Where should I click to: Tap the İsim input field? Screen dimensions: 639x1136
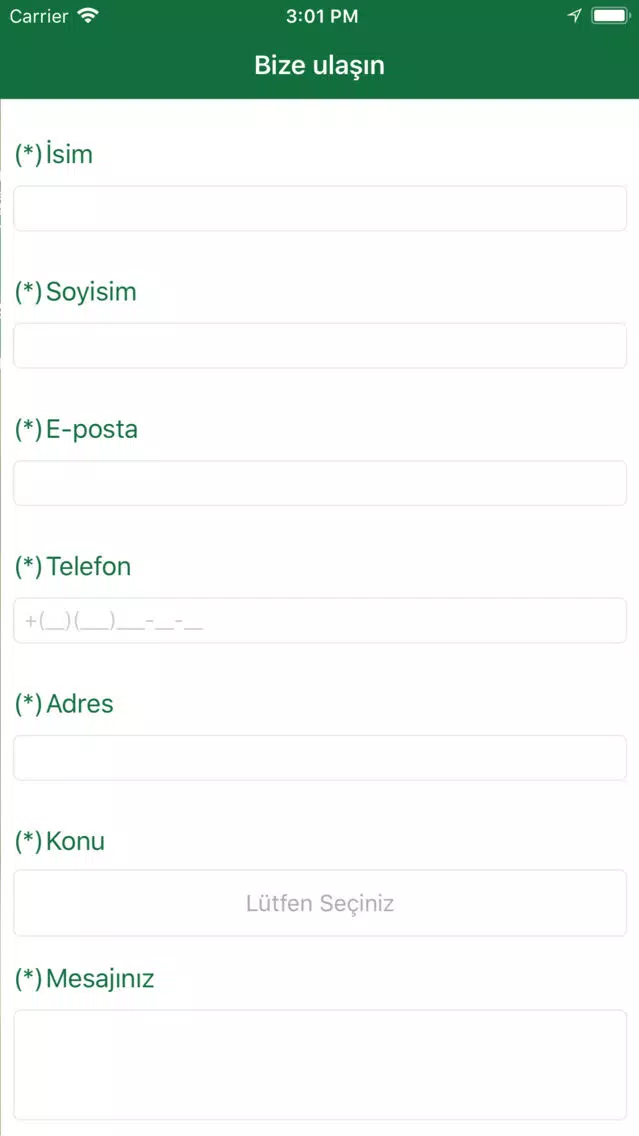coord(320,209)
